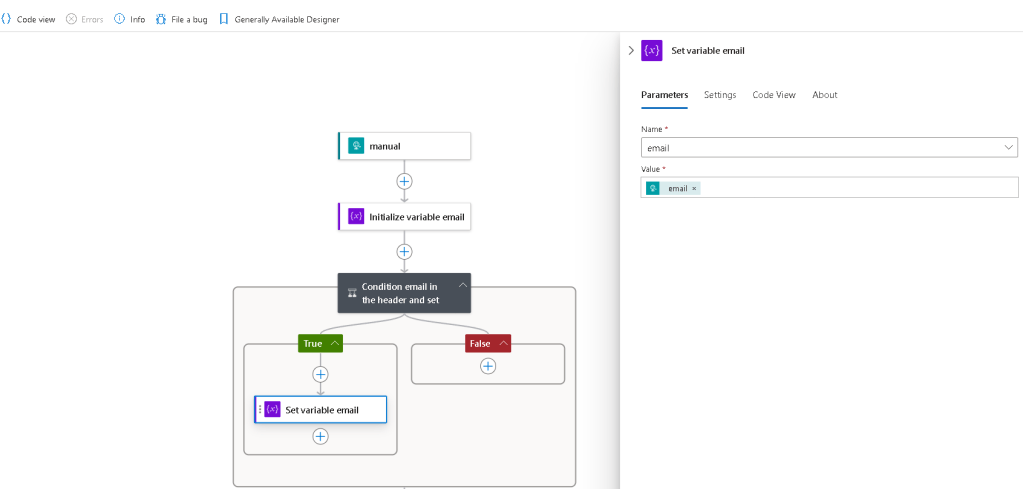1023x489 pixels.
Task: Add an action below Set variable email
Action: [x=320, y=437]
